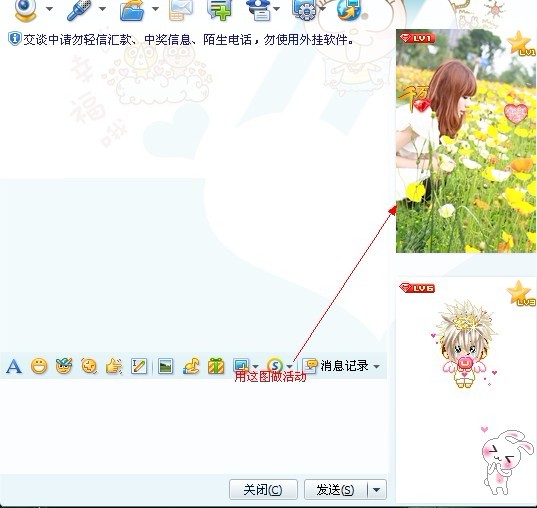This screenshot has height=508, width=537.
Task: Open the handwriting pencil input tool
Action: click(x=139, y=366)
